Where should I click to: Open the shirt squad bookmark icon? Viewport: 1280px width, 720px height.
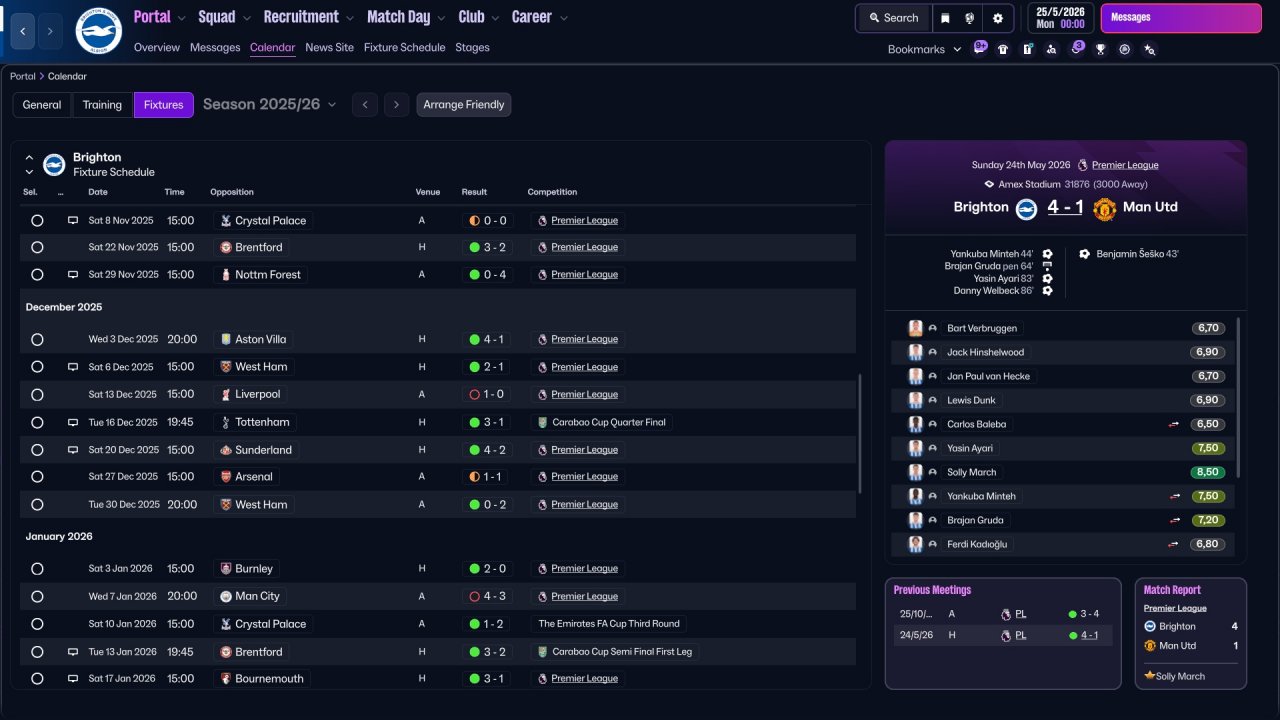1003,49
